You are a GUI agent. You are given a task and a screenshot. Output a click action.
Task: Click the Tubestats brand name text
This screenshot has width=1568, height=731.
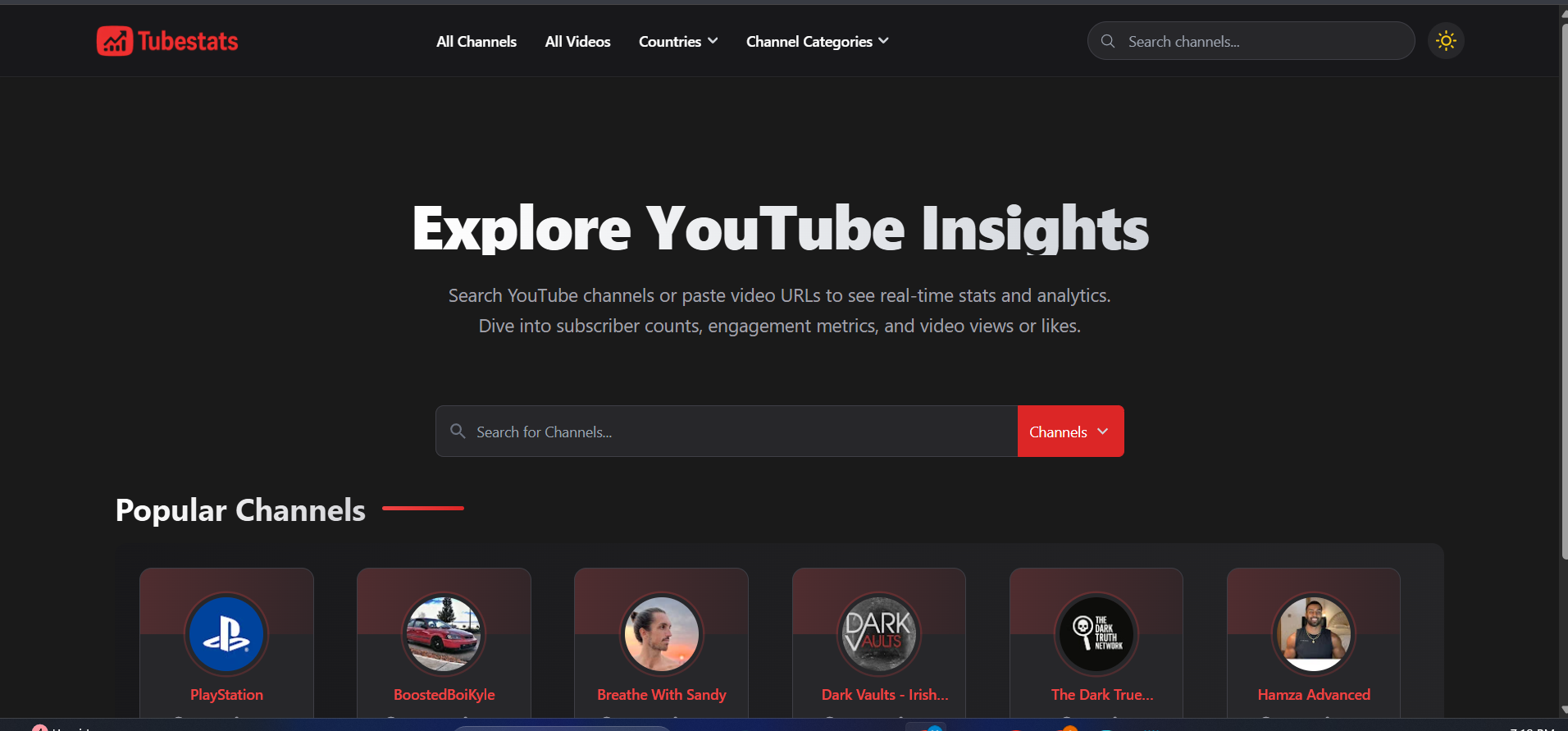point(188,41)
